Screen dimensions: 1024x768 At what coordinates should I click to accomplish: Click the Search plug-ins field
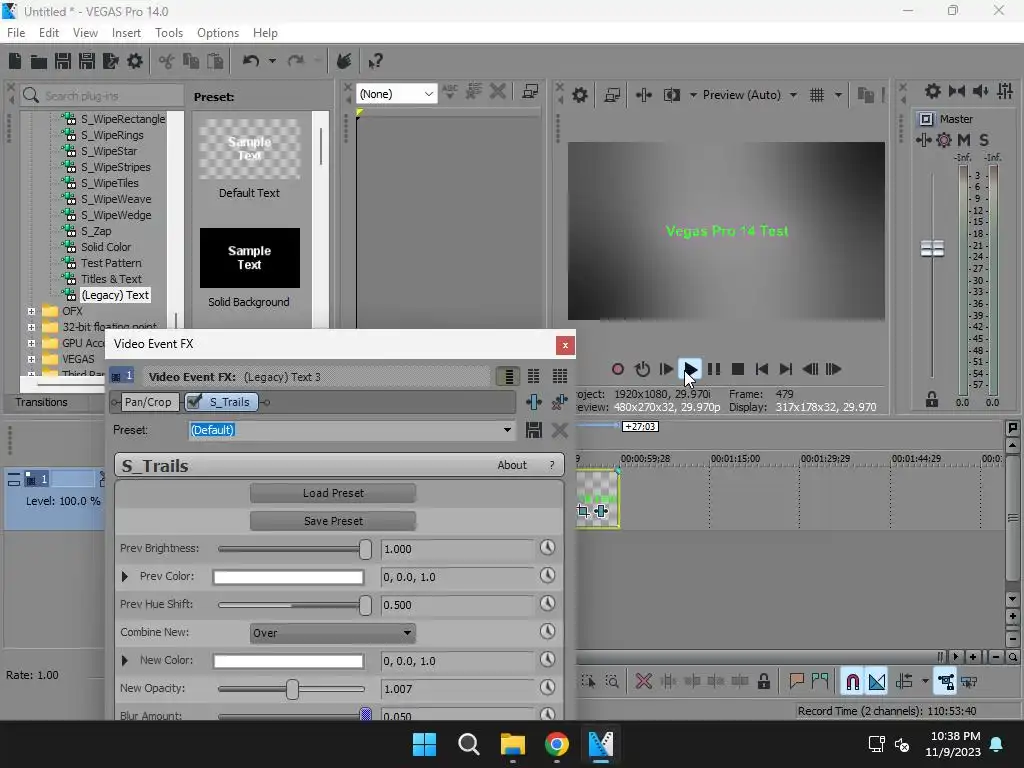pyautogui.click(x=101, y=96)
